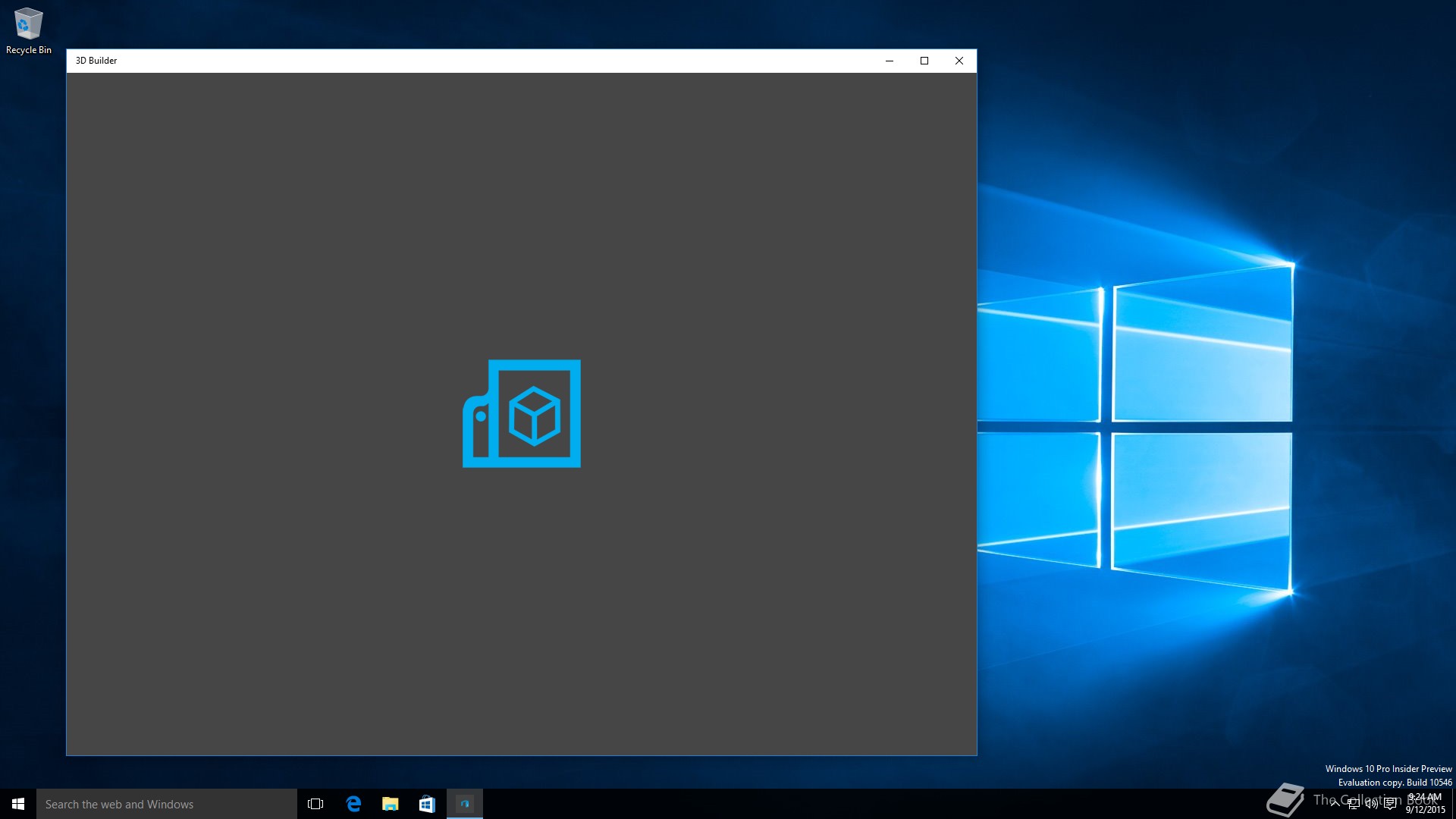The image size is (1456, 819).
Task: Focus the Search the web and Windows box
Action: pos(167,804)
